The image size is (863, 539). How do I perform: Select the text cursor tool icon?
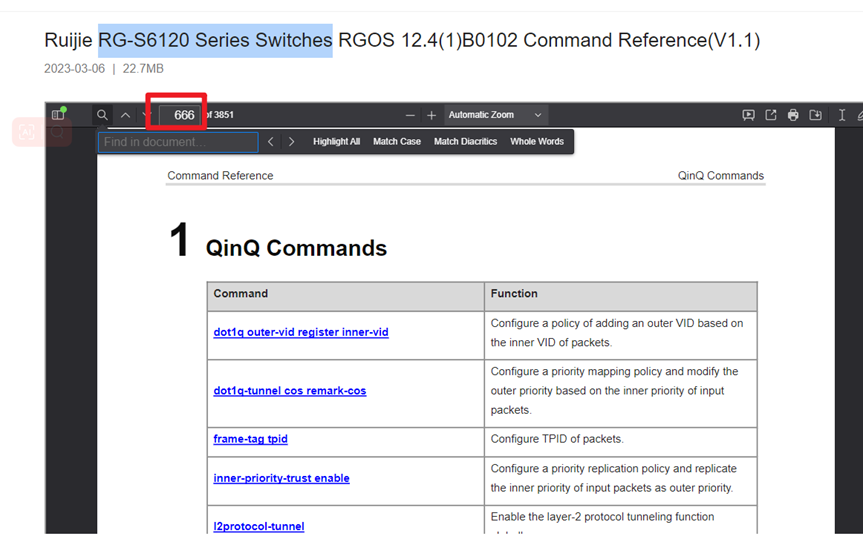(842, 115)
